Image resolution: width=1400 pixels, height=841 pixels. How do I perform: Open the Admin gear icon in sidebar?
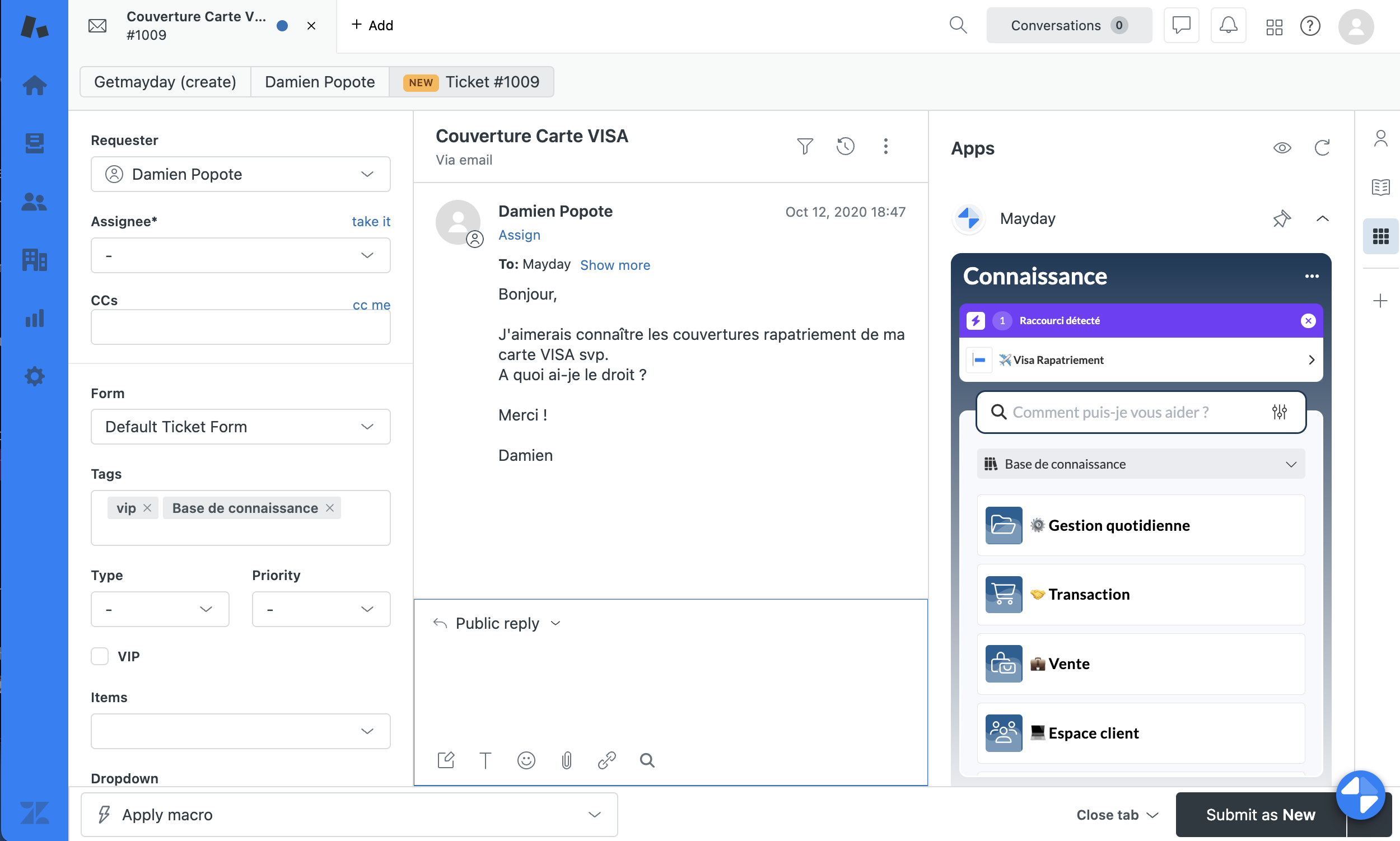tap(34, 376)
